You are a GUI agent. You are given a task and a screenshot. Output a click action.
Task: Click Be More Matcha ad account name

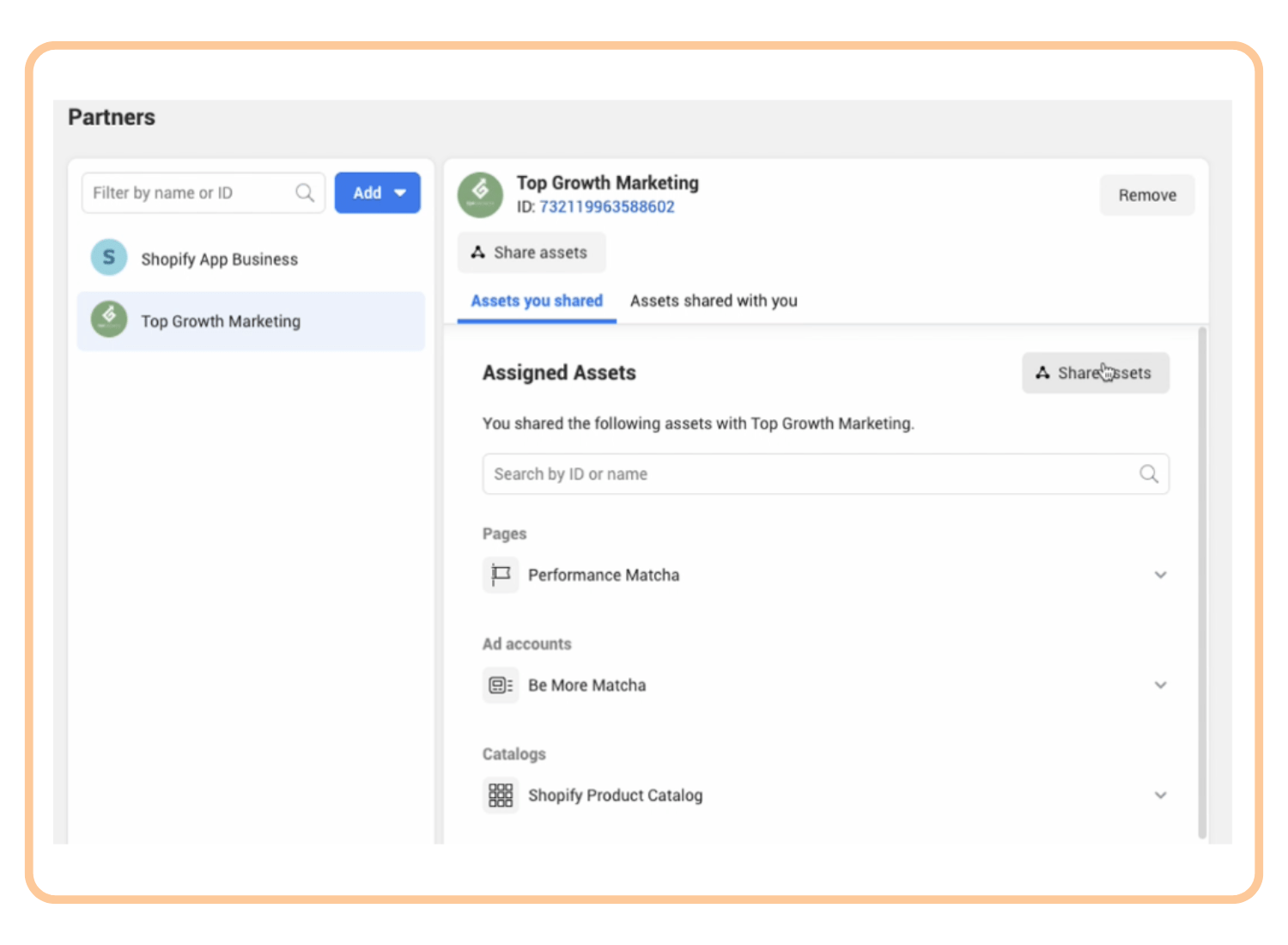(587, 685)
